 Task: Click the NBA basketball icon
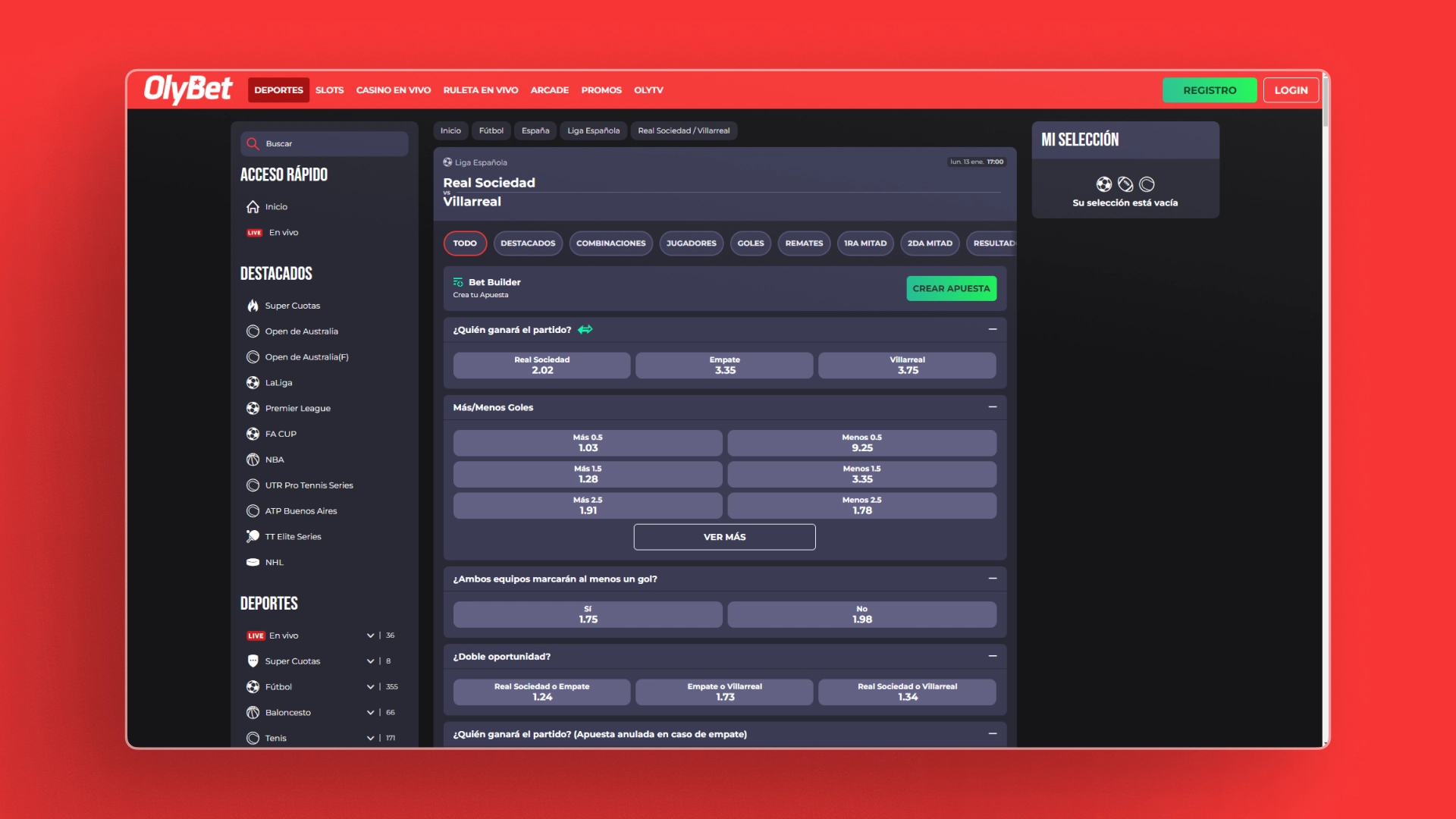tap(253, 460)
